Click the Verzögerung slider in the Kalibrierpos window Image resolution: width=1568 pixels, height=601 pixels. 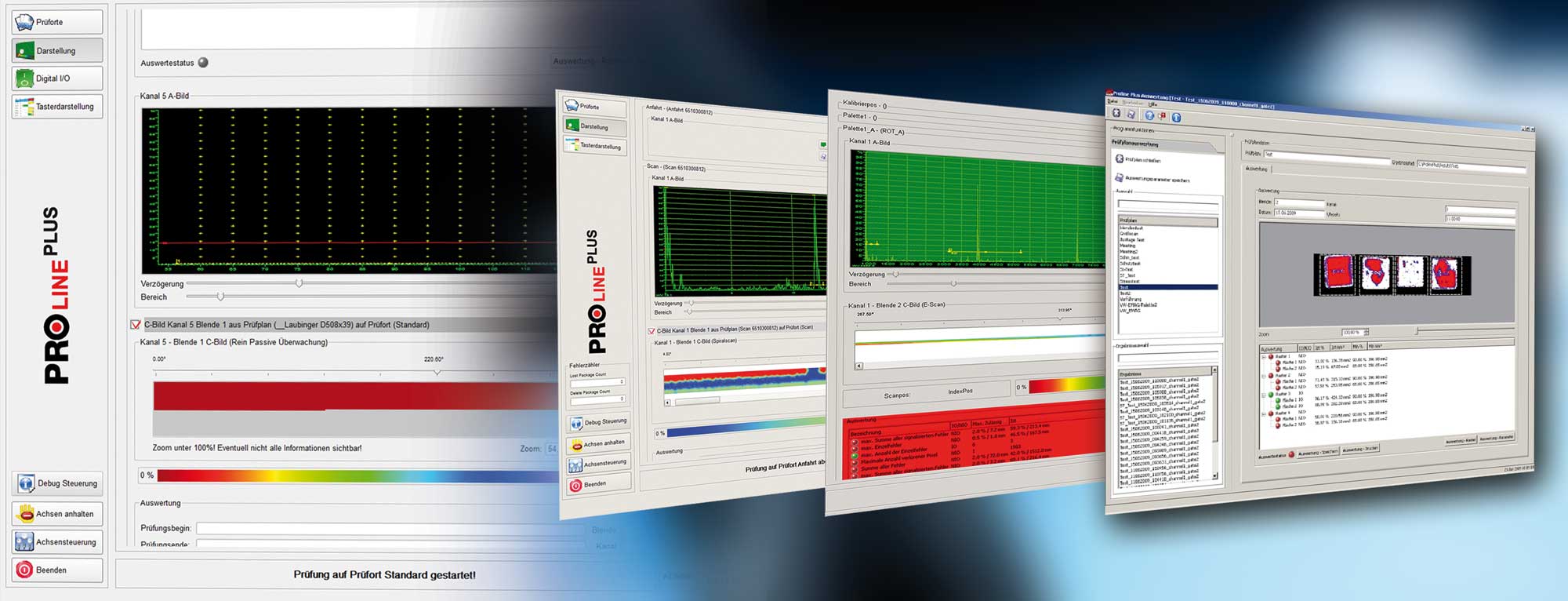896,275
